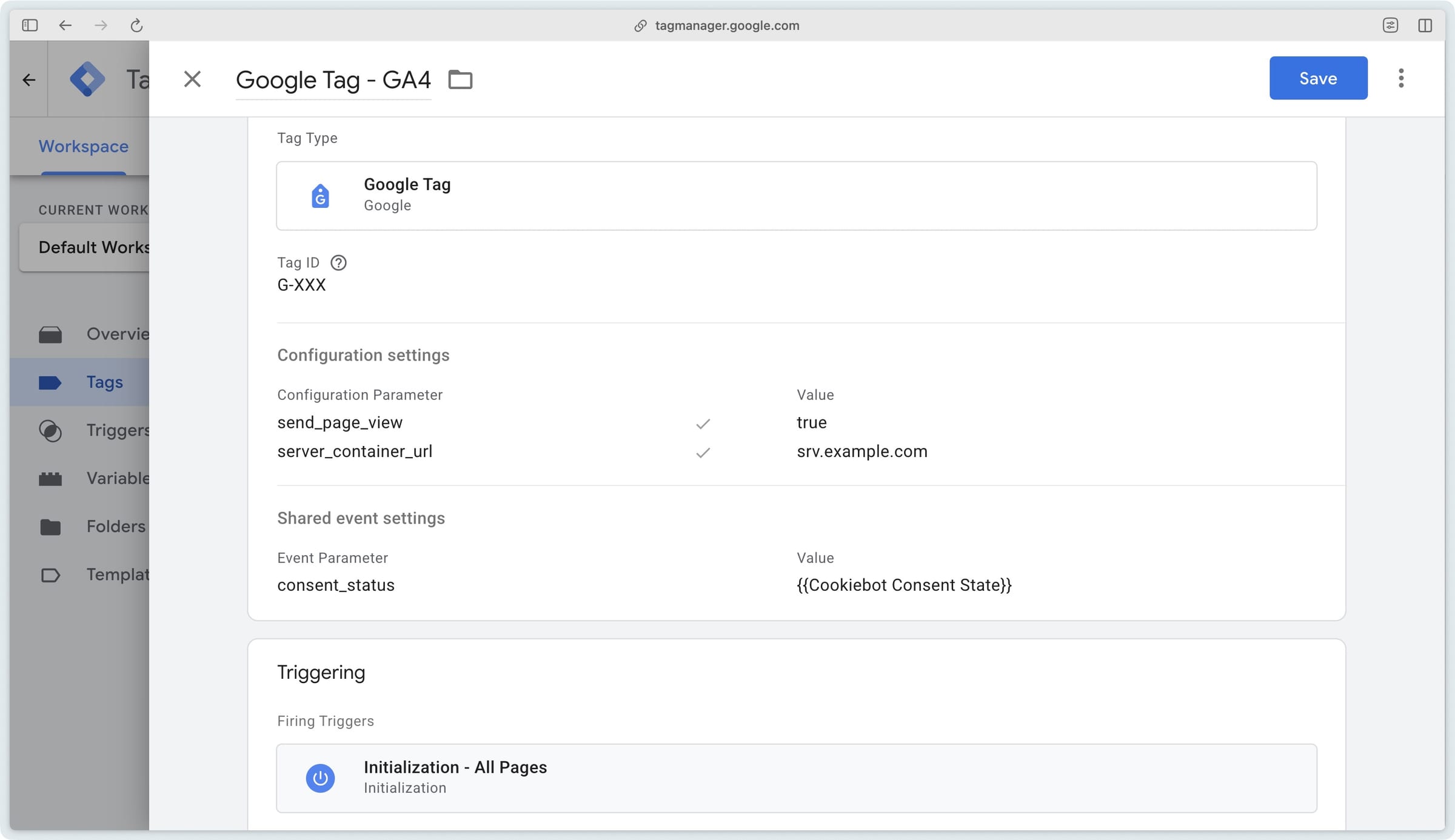Click the tagmanager.google.com address bar
Viewport: 1455px width, 840px height.
pos(727,25)
